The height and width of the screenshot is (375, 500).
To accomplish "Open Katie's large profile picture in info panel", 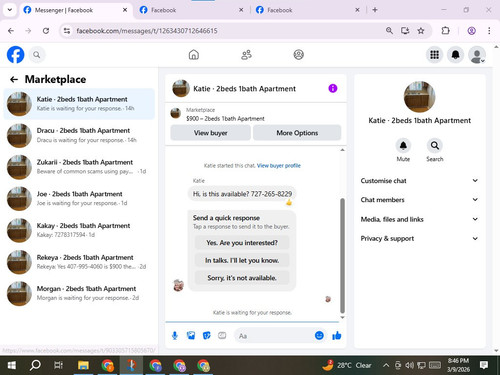I will click(419, 97).
